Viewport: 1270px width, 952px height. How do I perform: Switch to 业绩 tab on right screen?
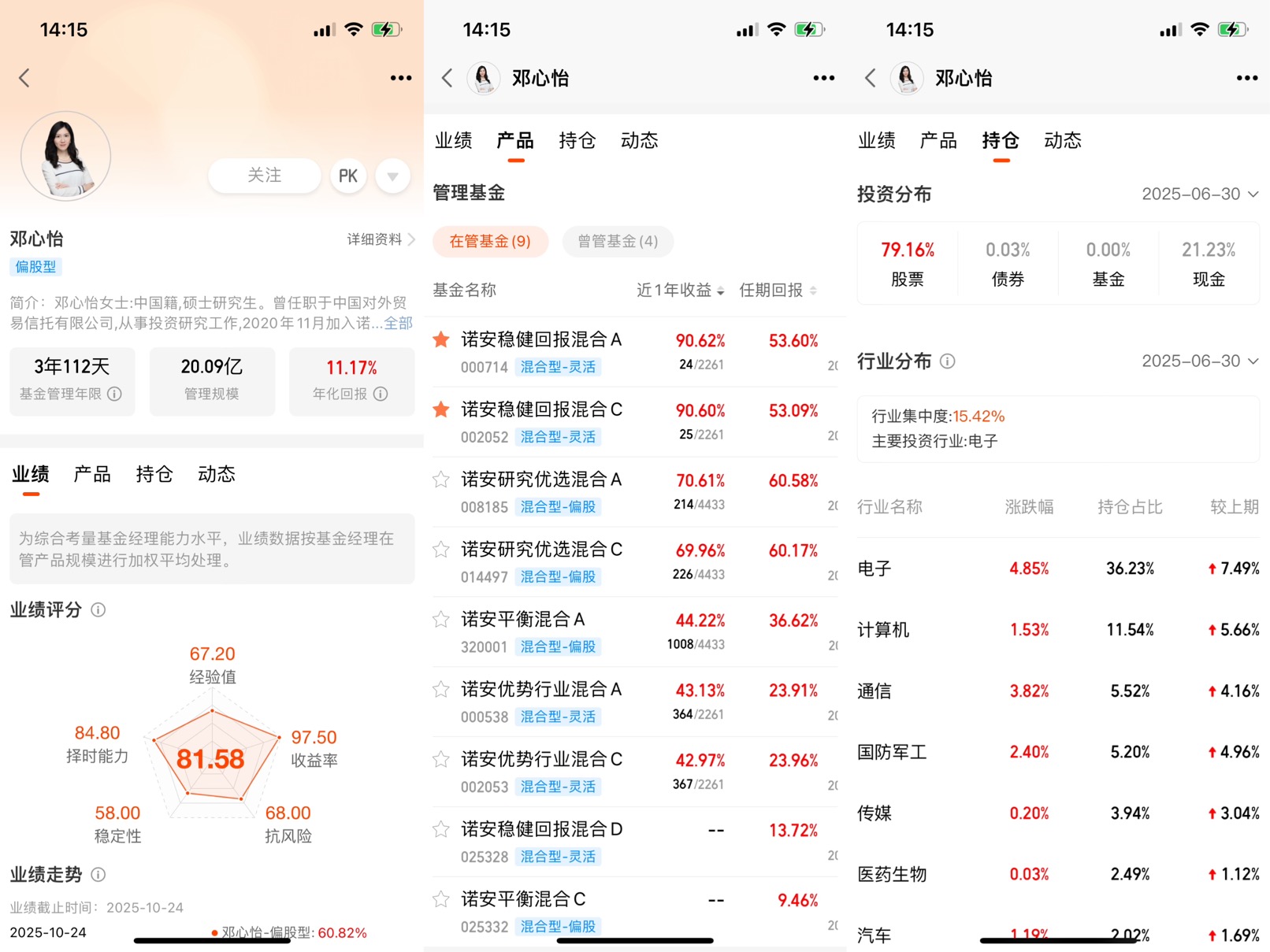pos(877,141)
